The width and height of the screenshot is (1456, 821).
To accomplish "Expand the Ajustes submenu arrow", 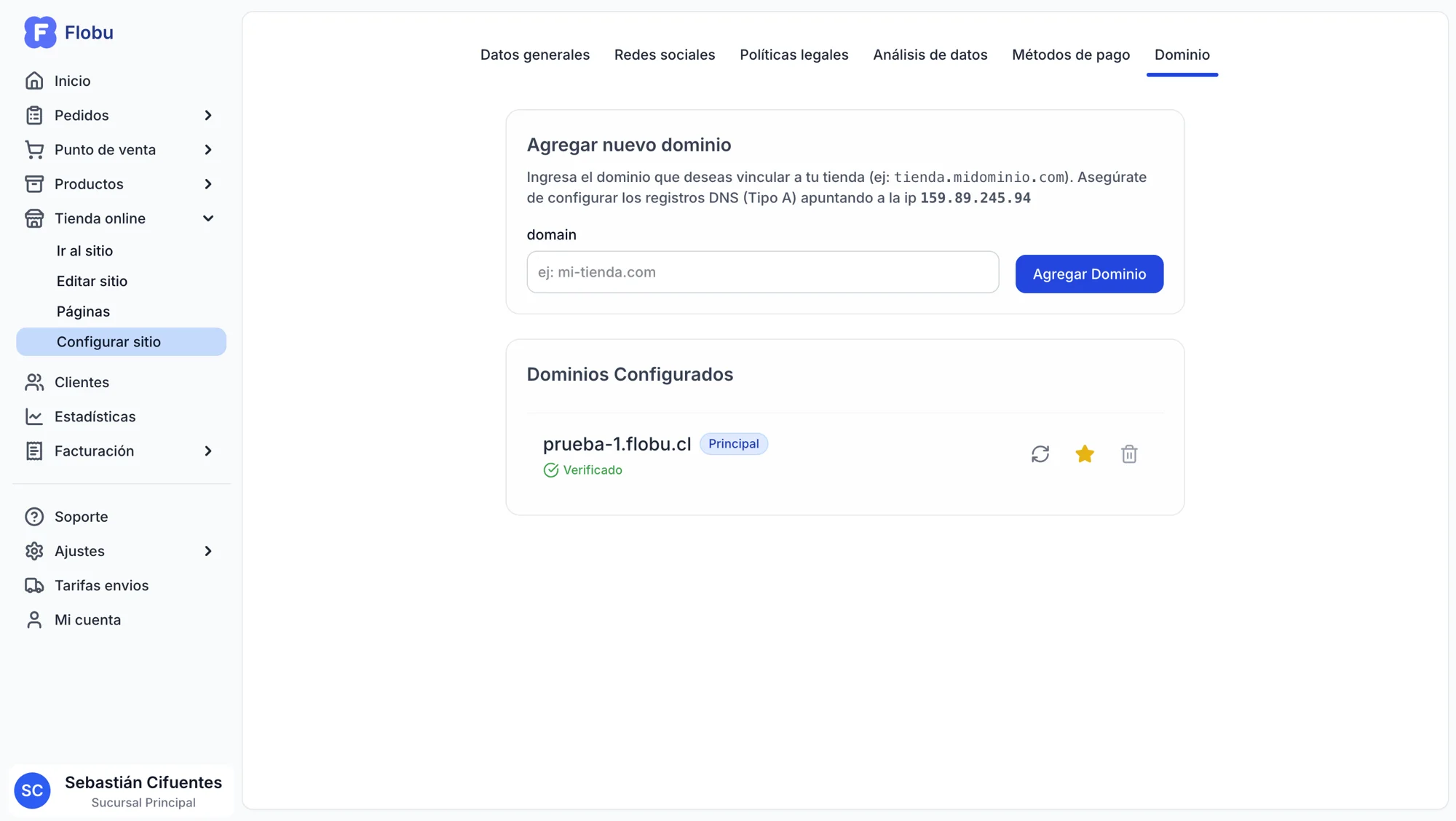I will coord(208,551).
